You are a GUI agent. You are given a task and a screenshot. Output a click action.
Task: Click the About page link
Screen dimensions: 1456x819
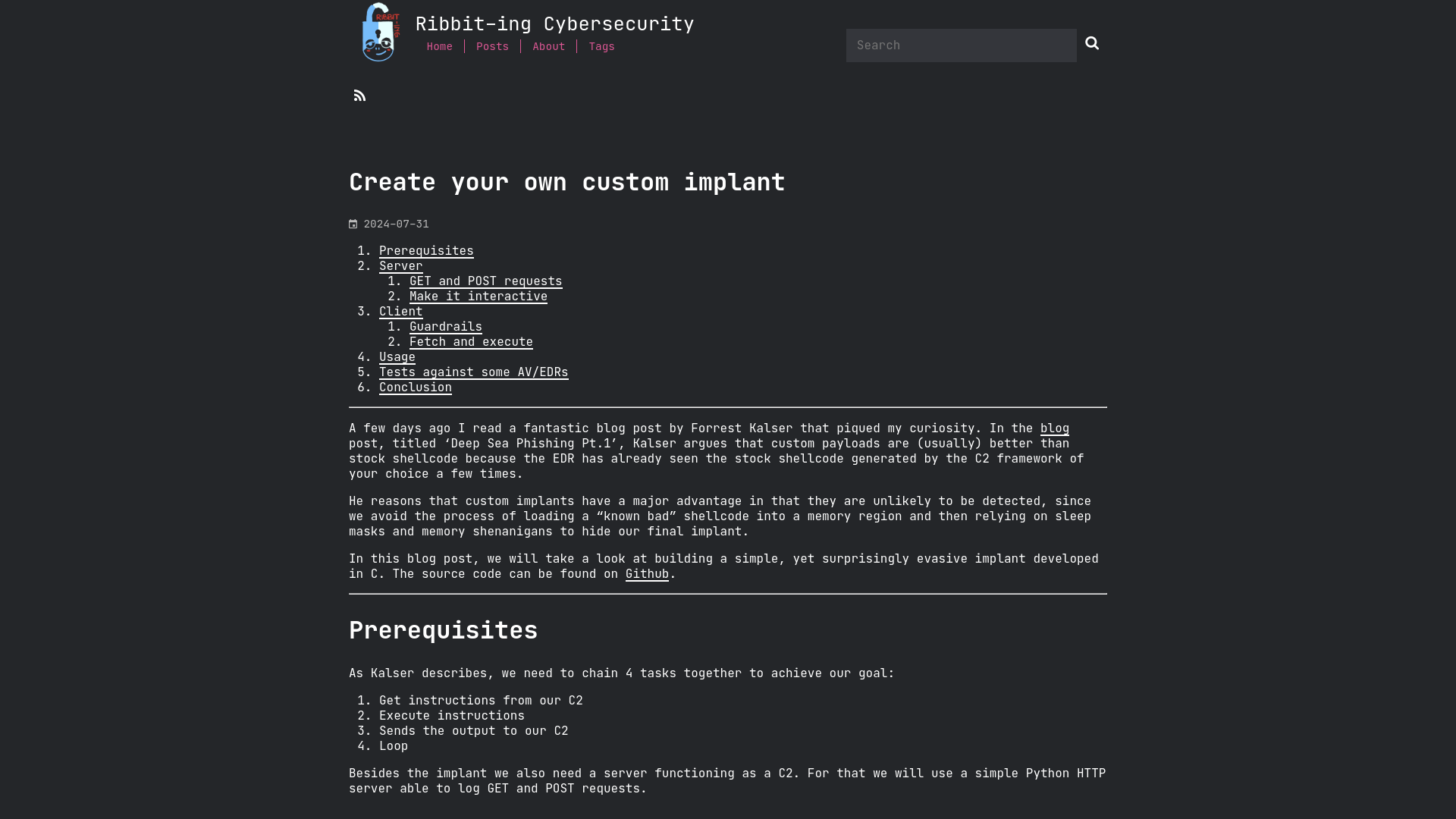click(x=548, y=45)
